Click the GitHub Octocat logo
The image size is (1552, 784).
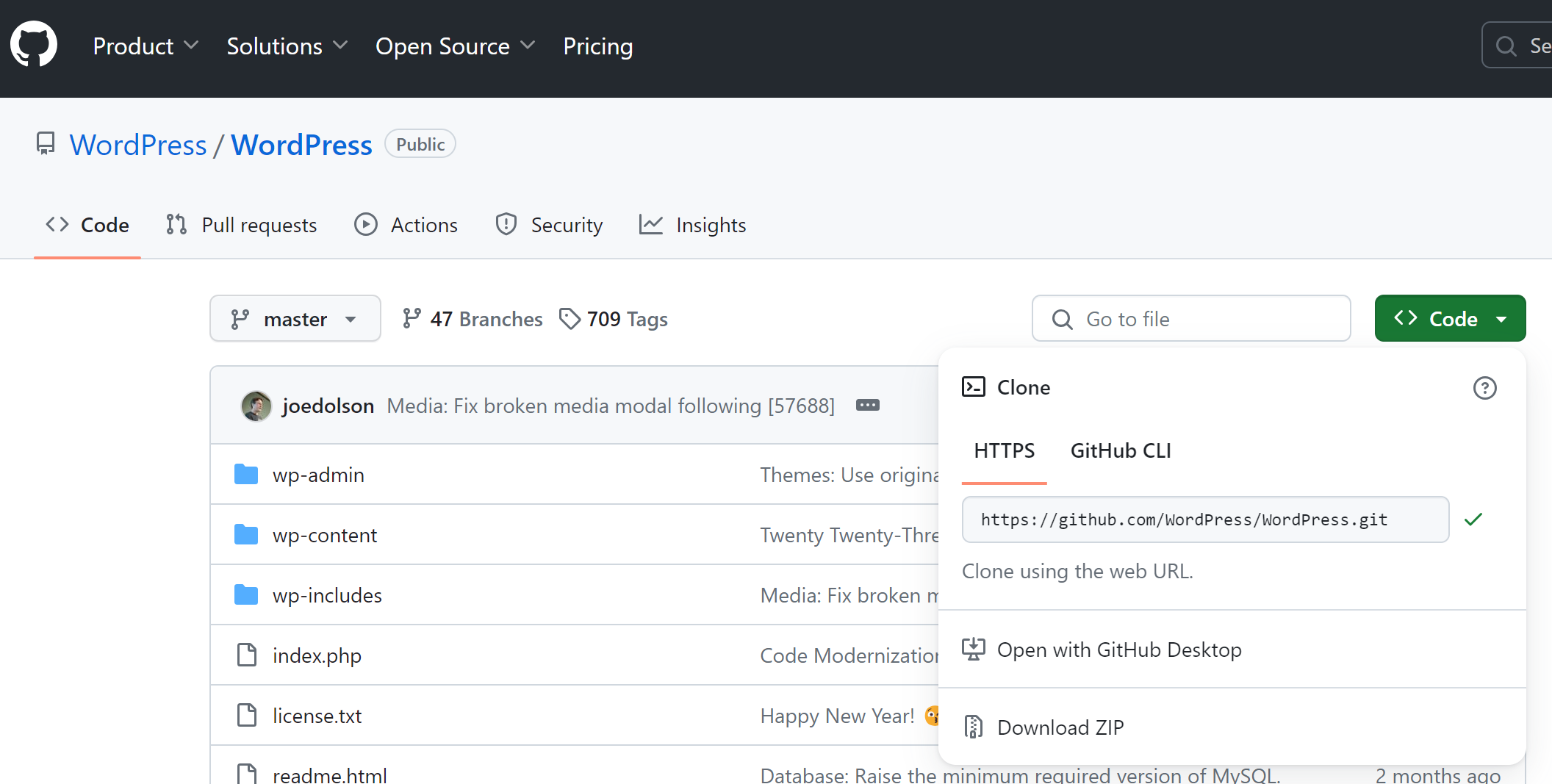(x=34, y=45)
